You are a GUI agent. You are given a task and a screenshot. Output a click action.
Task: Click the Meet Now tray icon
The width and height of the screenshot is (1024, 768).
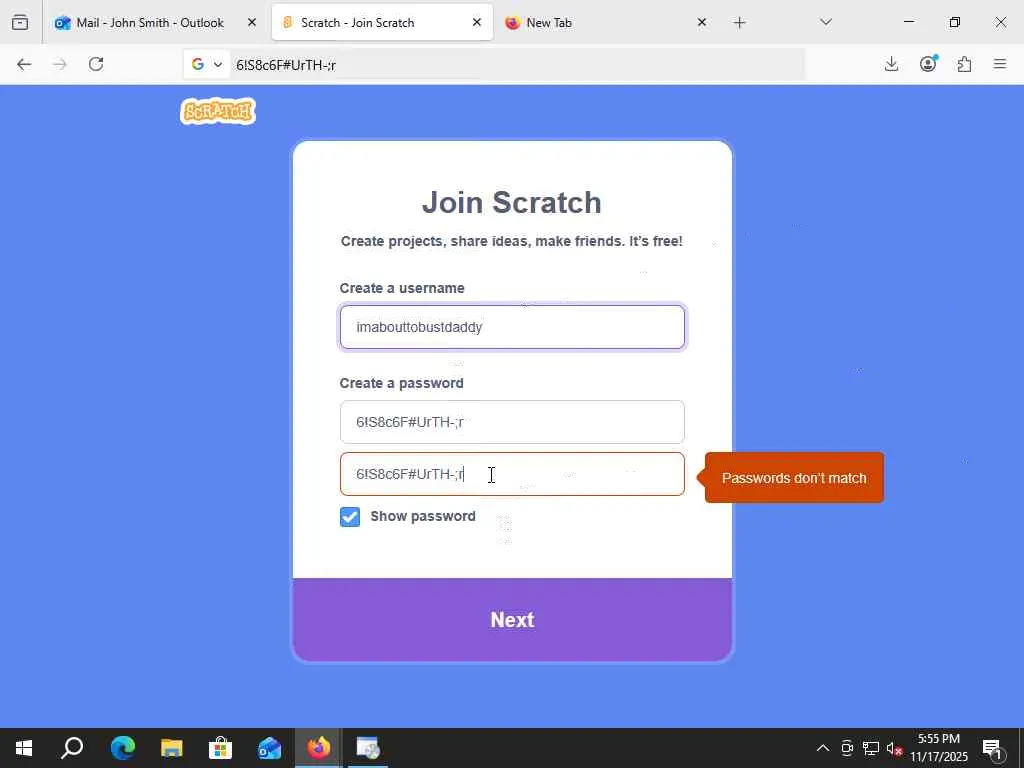point(847,748)
